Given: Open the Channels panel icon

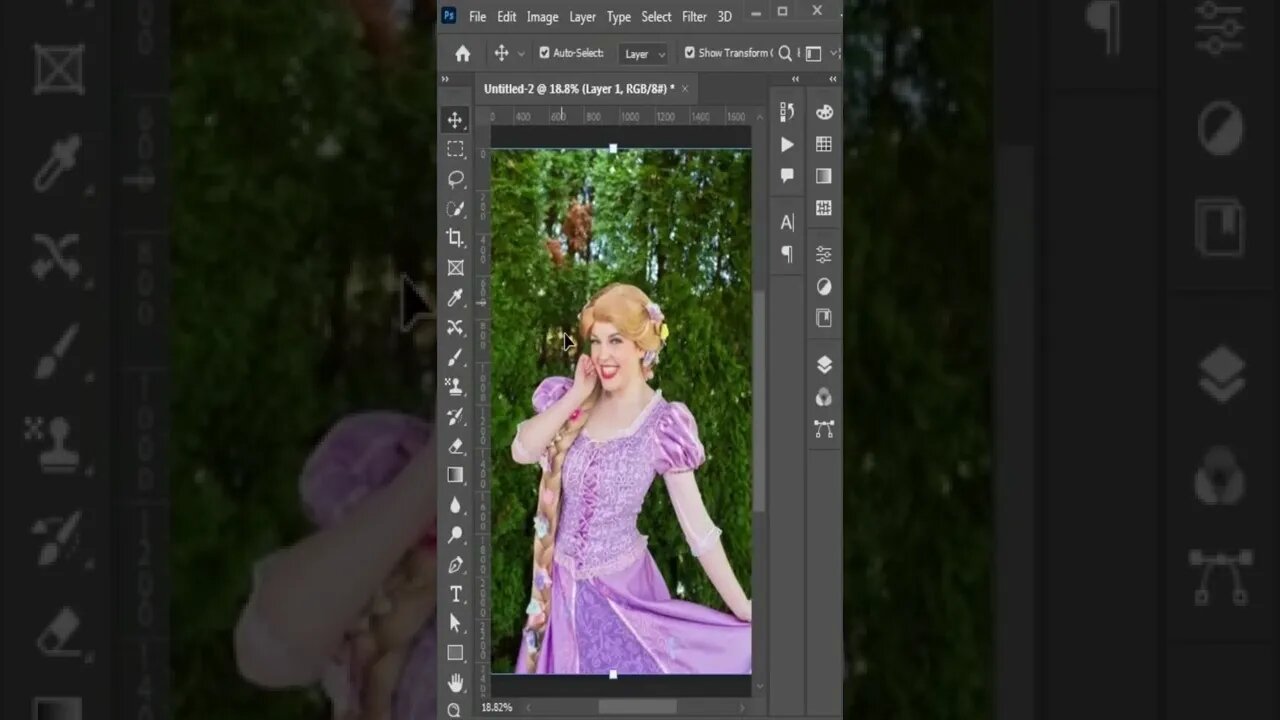Looking at the screenshot, I should point(824,397).
